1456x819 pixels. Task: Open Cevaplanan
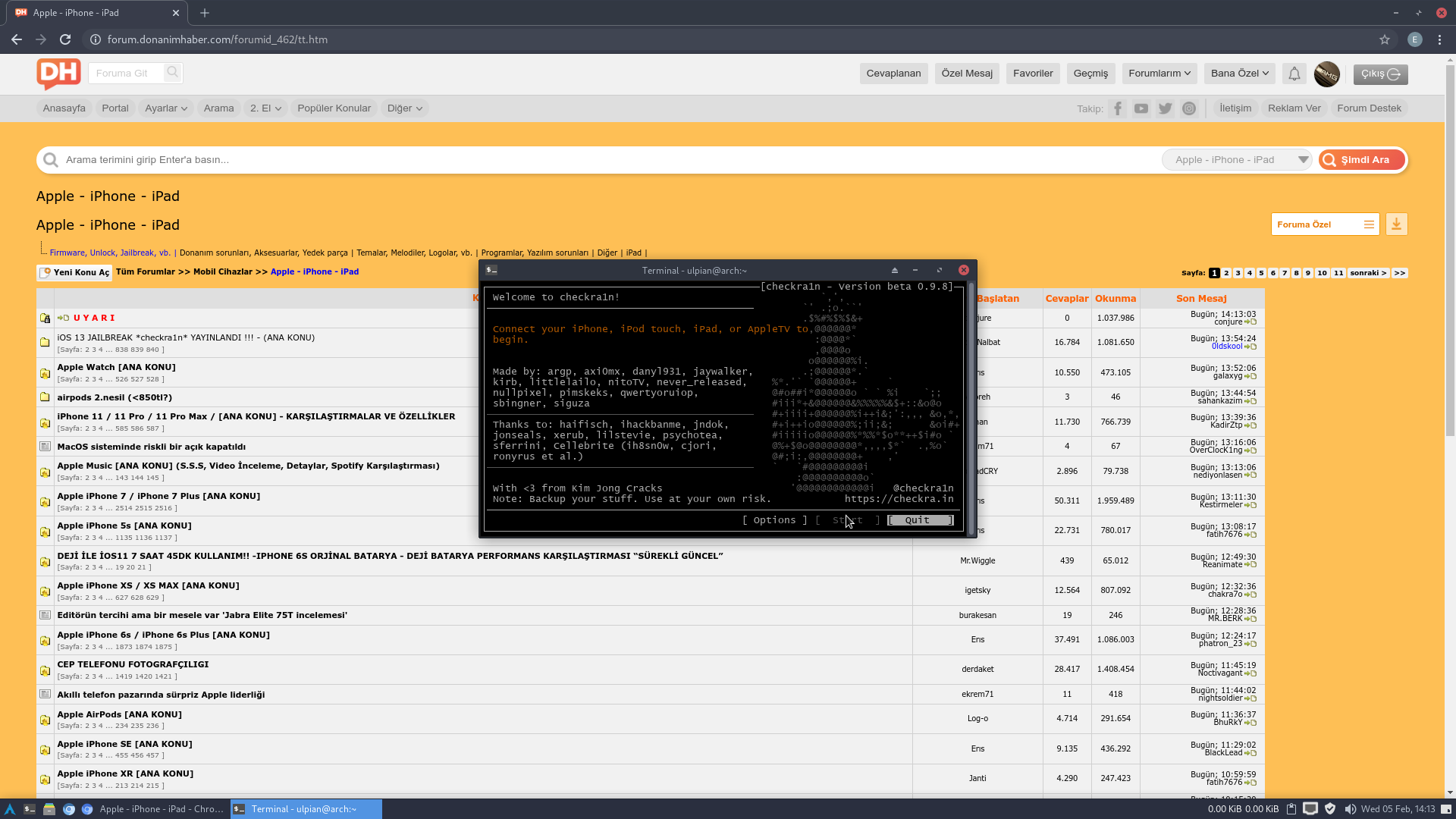pyautogui.click(x=894, y=74)
